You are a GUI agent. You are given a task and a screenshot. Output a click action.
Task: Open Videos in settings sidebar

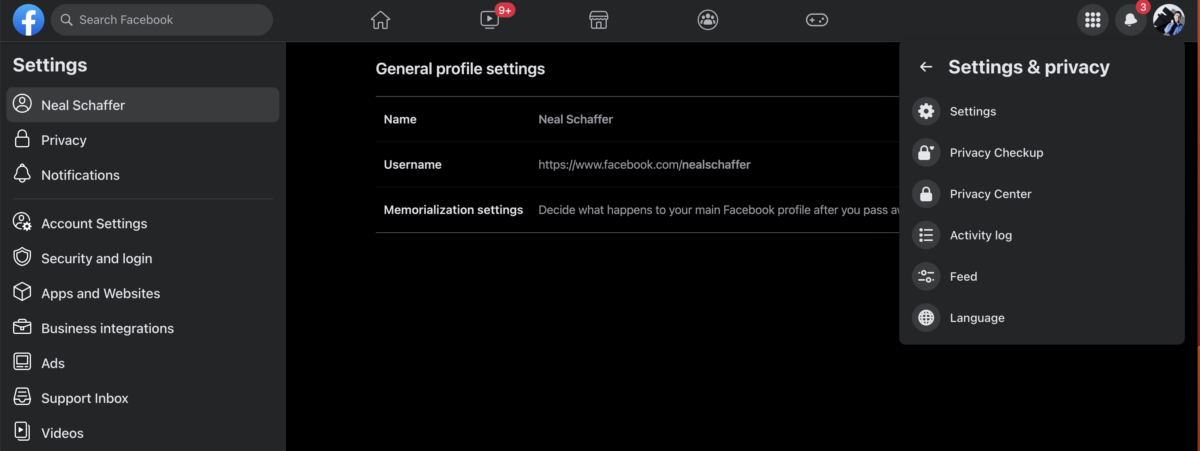tap(143, 433)
